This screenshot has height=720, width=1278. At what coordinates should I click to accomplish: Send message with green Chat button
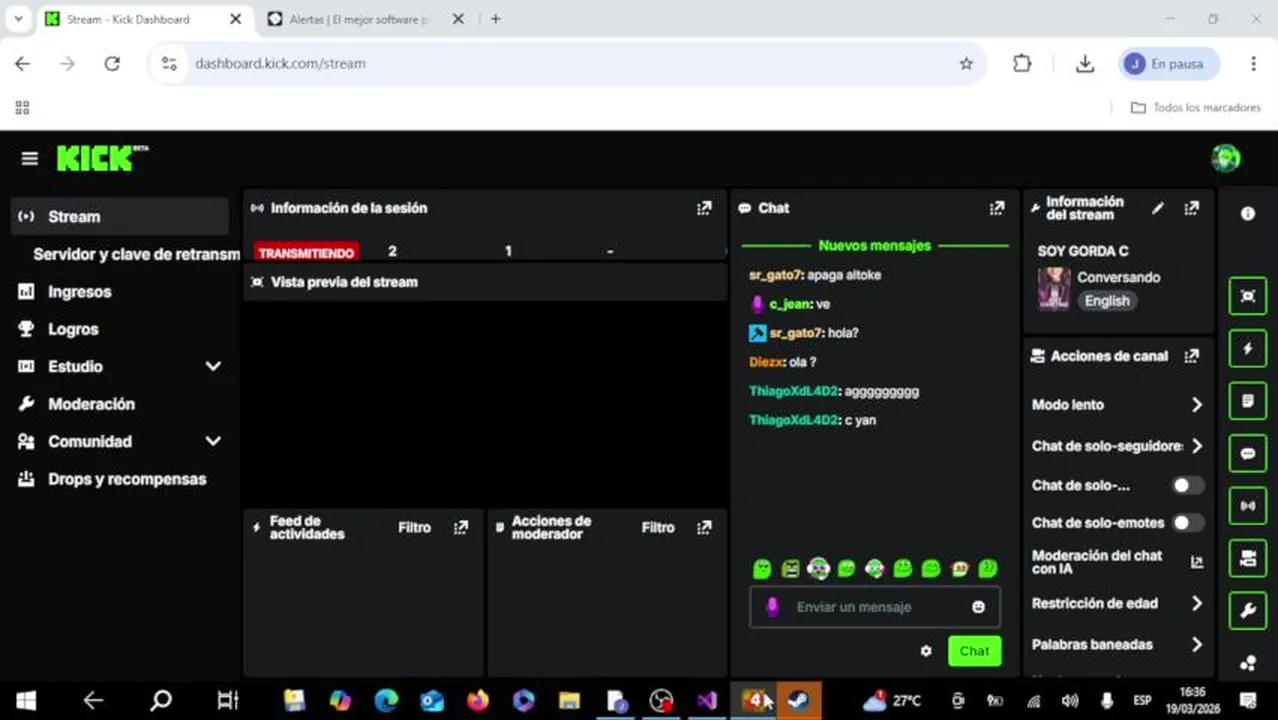click(x=974, y=651)
